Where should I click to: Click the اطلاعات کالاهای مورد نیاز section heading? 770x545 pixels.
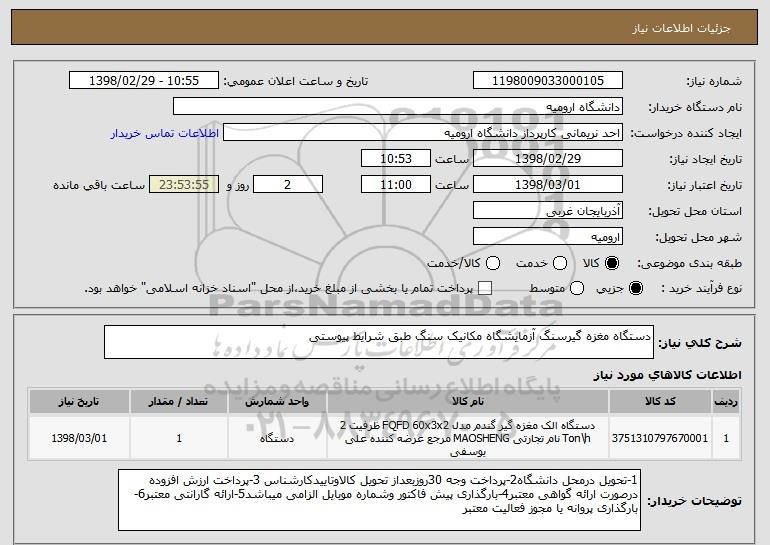pos(667,375)
